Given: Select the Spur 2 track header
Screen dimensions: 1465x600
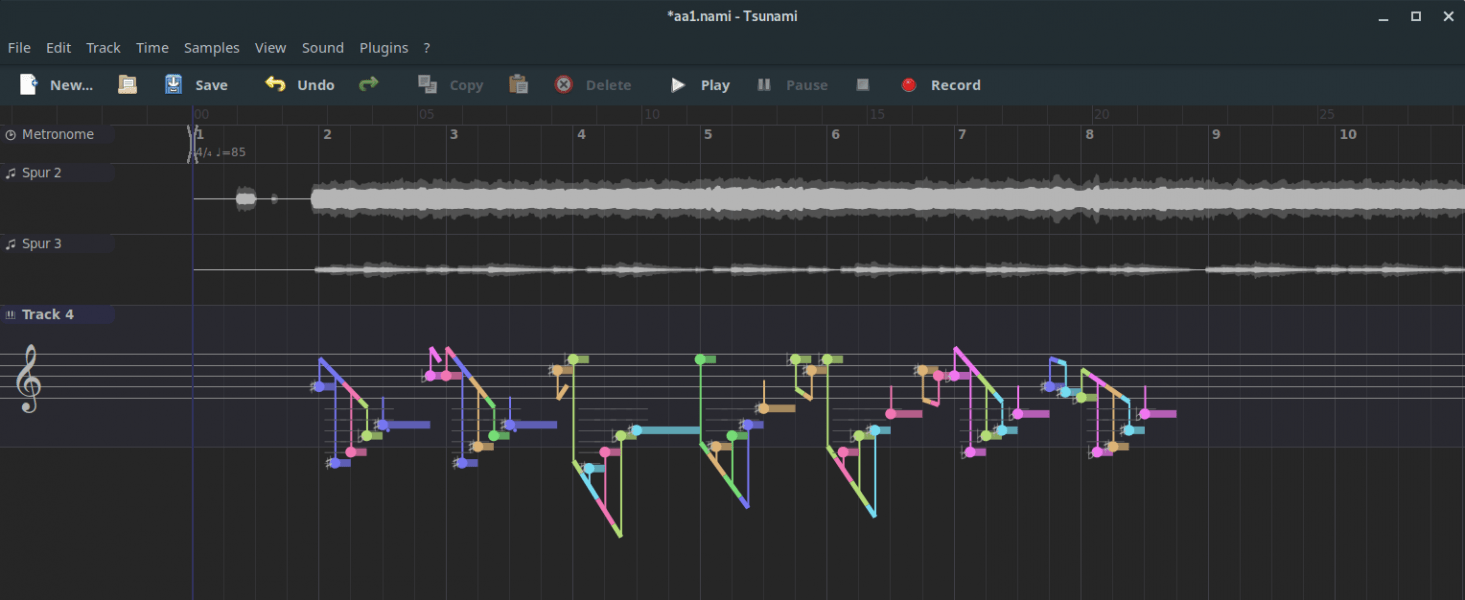Looking at the screenshot, I should click(x=57, y=173).
